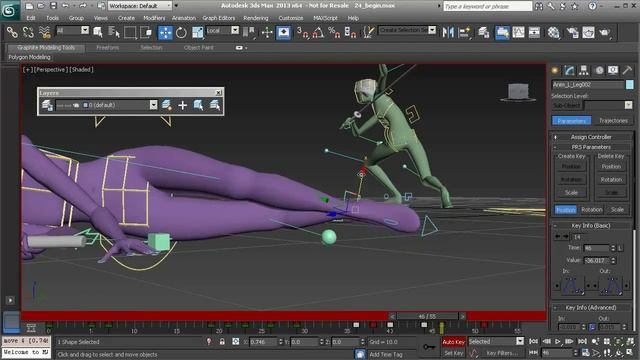
Task: Toggle Angle Snap in toolbar
Action: coord(318,32)
